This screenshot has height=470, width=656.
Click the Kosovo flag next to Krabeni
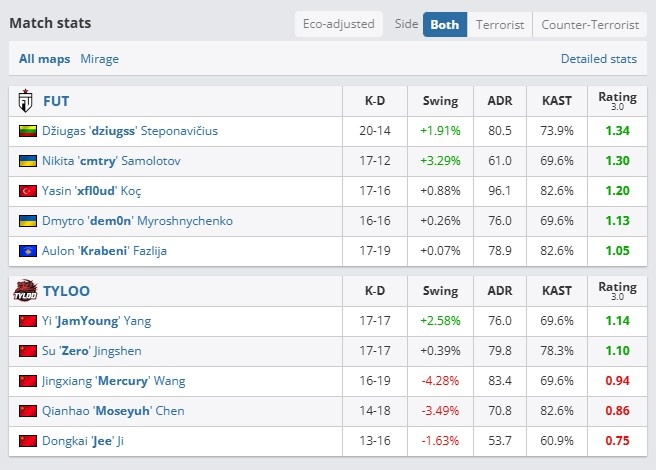(x=28, y=251)
